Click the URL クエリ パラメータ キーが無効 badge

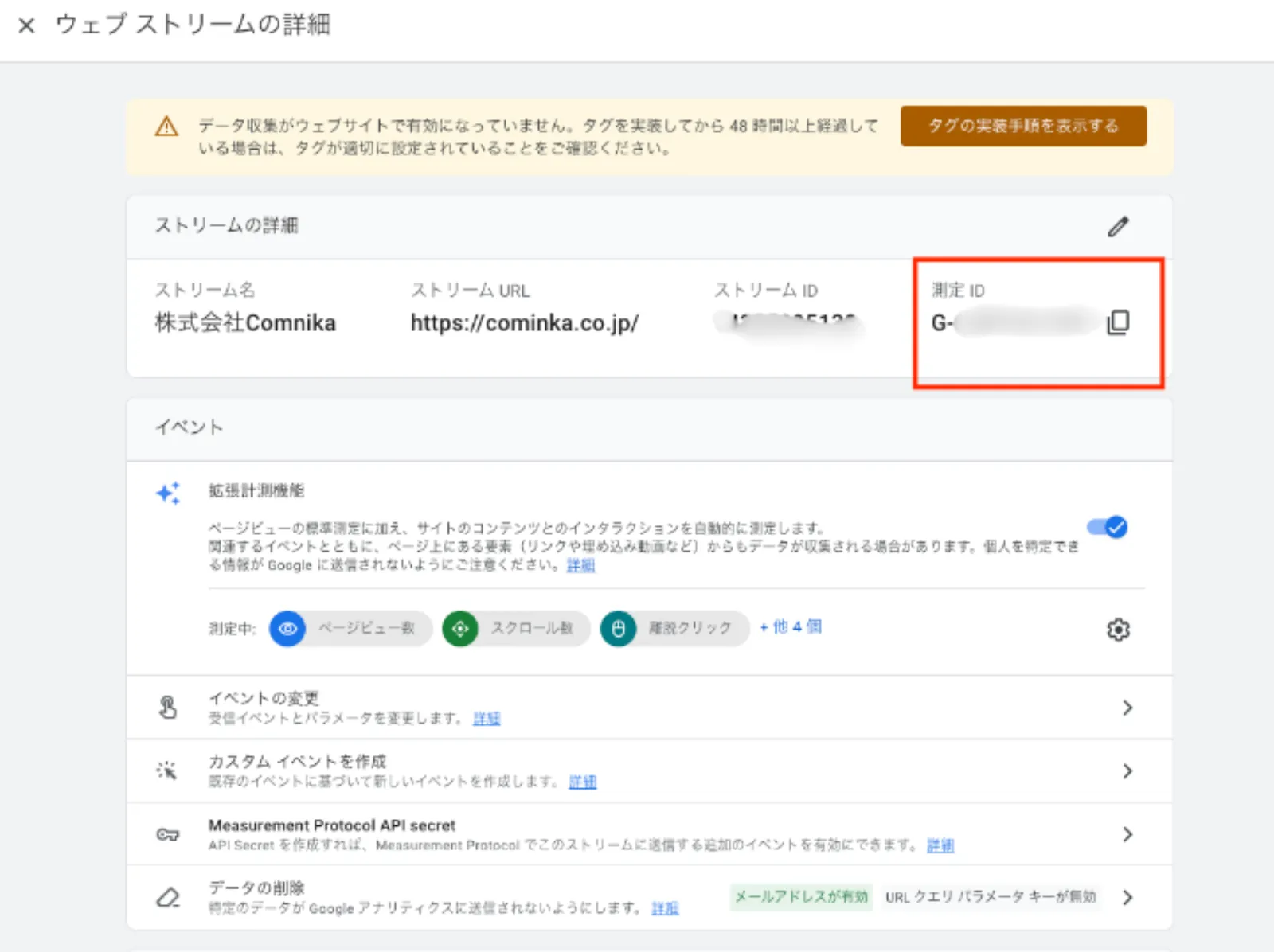tap(991, 897)
